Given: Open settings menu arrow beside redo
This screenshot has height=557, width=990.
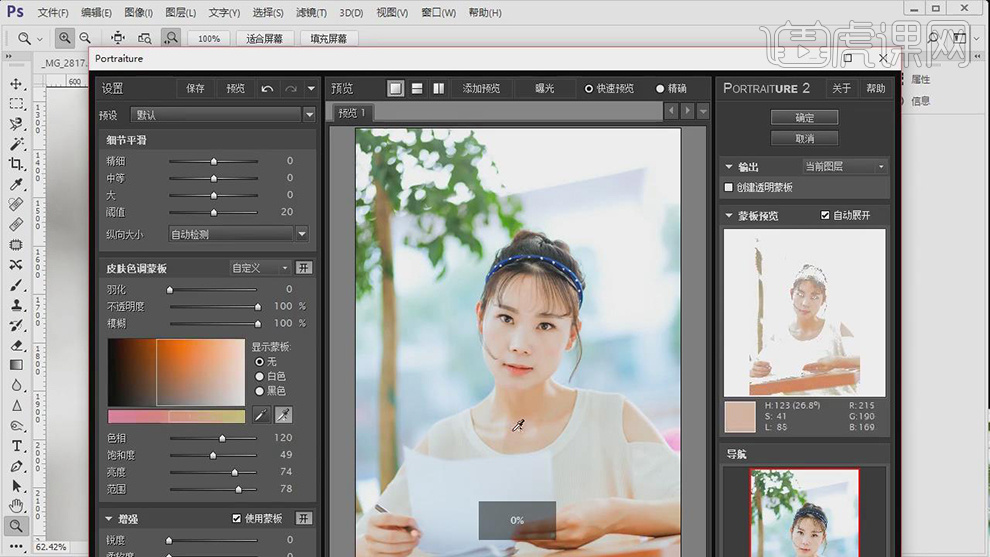Looking at the screenshot, I should point(311,88).
